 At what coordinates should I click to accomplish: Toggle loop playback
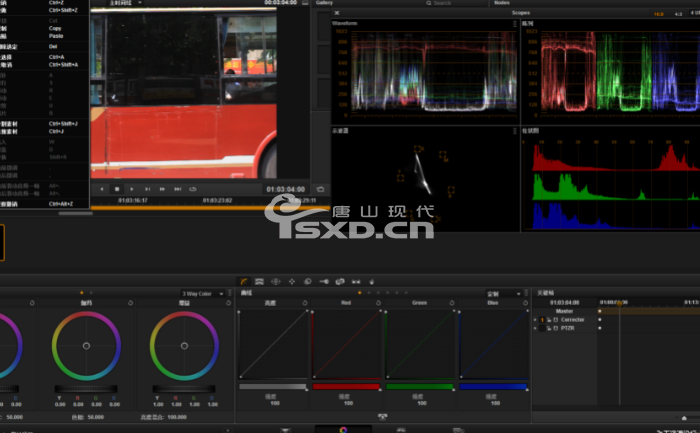tap(193, 189)
